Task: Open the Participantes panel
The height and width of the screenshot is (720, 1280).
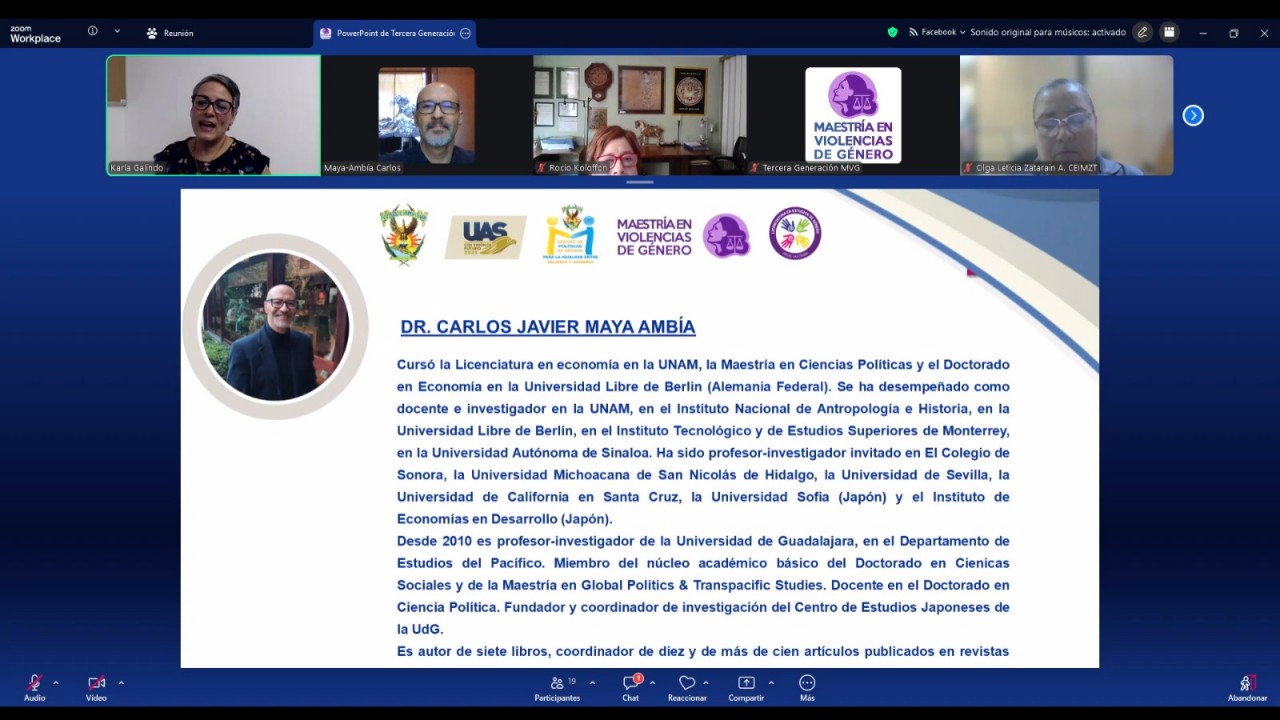Action: [x=557, y=687]
